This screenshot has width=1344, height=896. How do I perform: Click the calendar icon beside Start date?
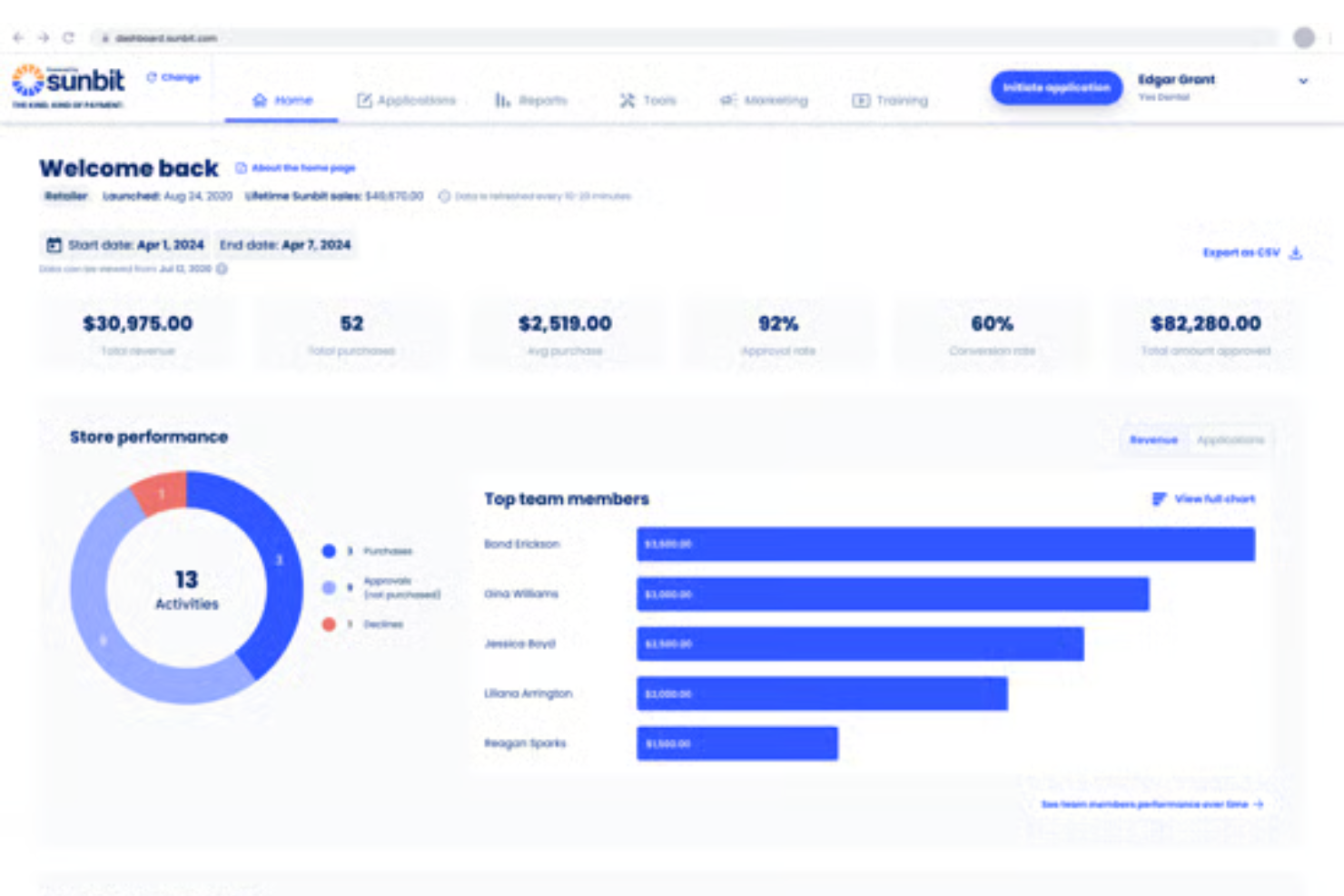tap(52, 245)
